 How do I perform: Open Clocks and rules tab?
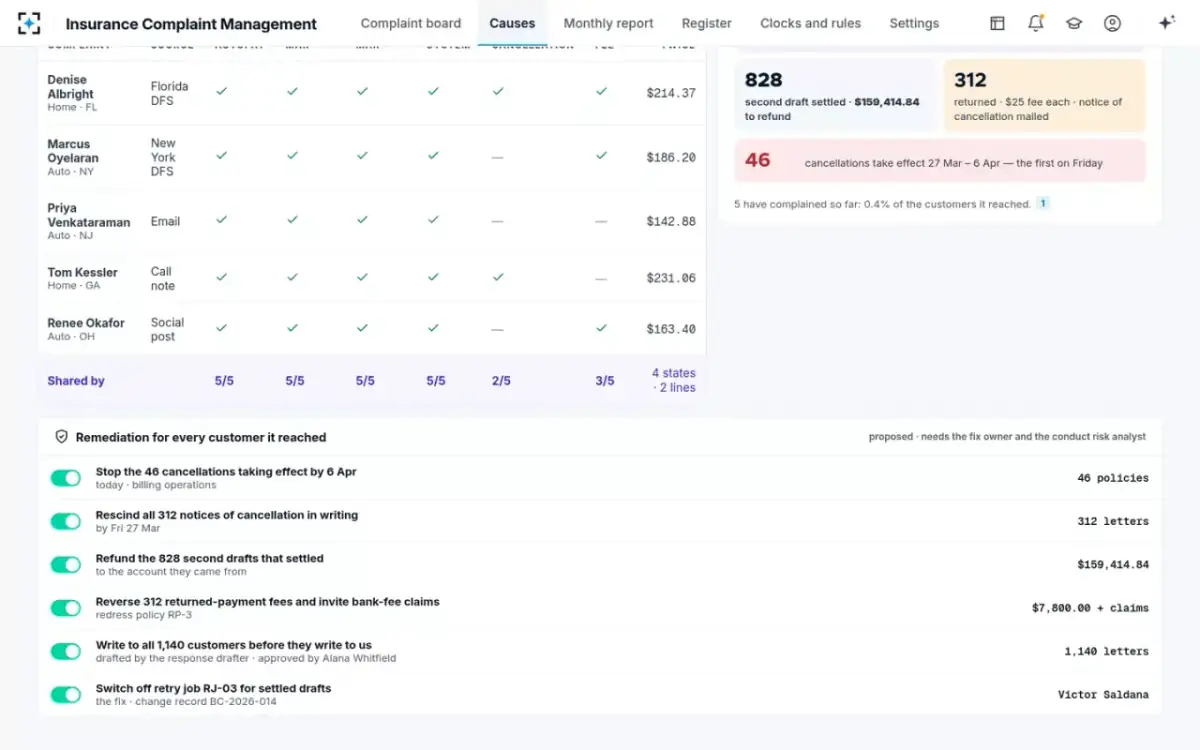point(810,23)
